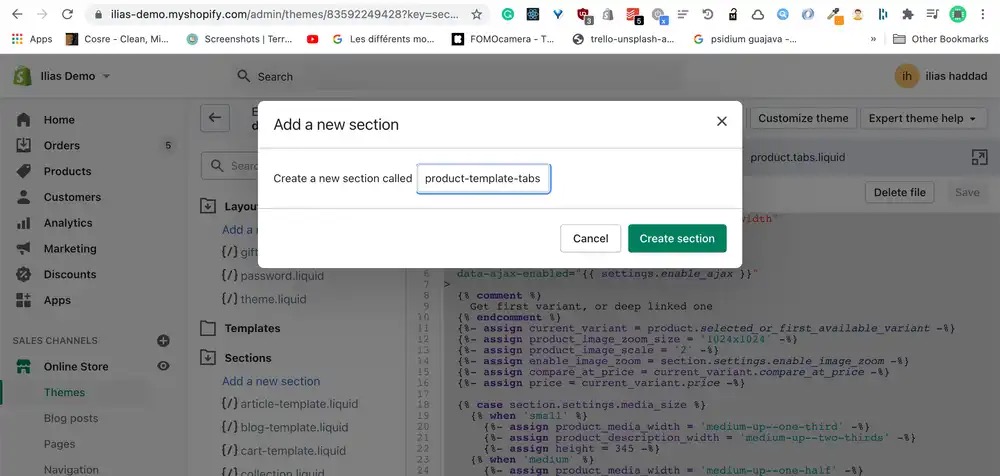Open blog-template.liquid file

294,427
